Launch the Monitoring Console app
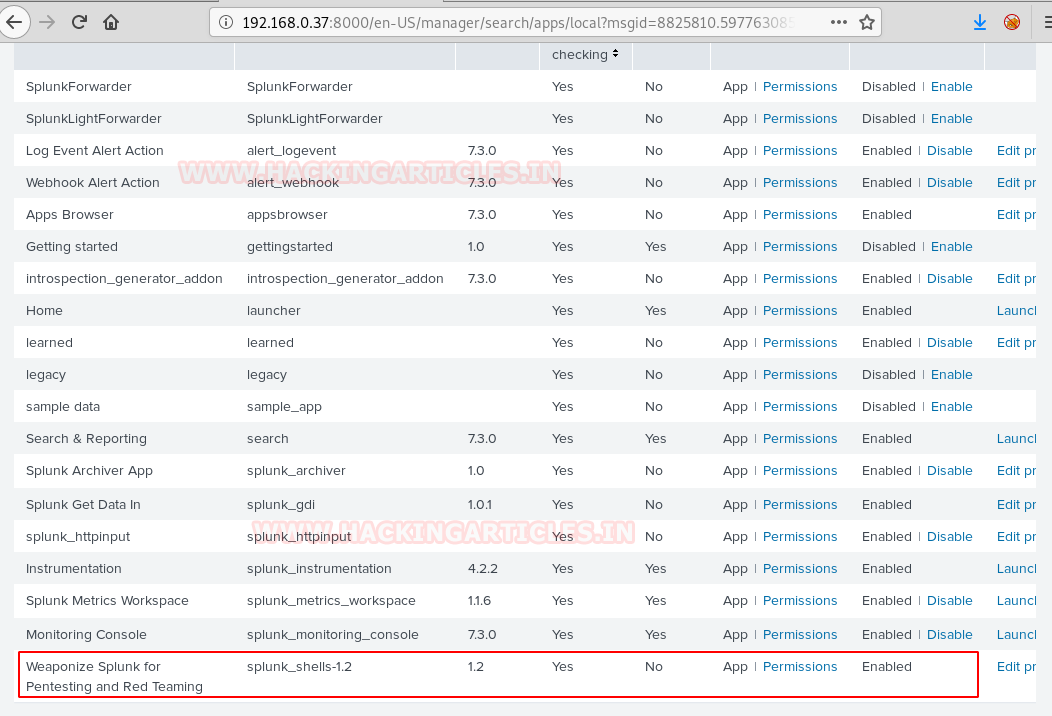Viewport: 1052px width, 716px height. pos(1016,635)
